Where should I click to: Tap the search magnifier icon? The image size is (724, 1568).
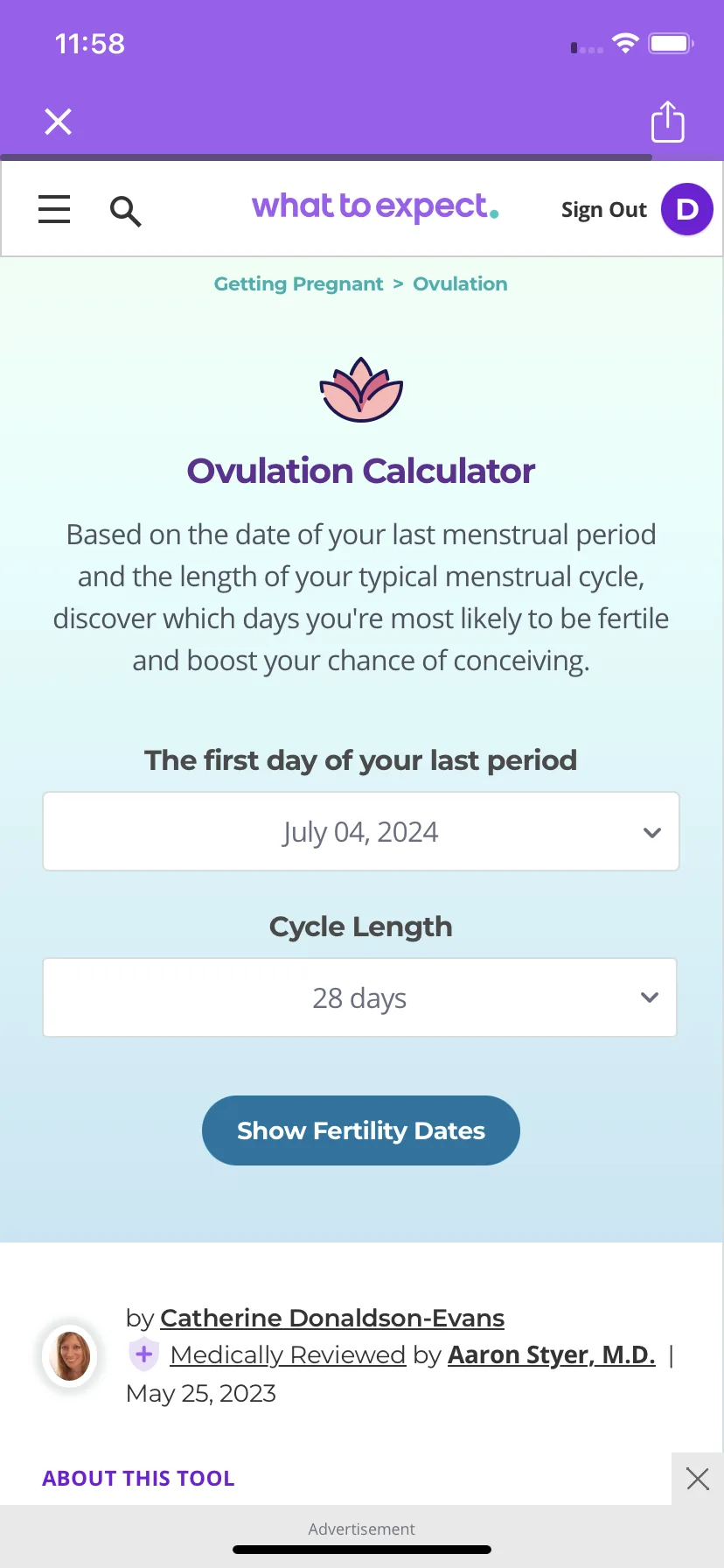[x=125, y=211]
